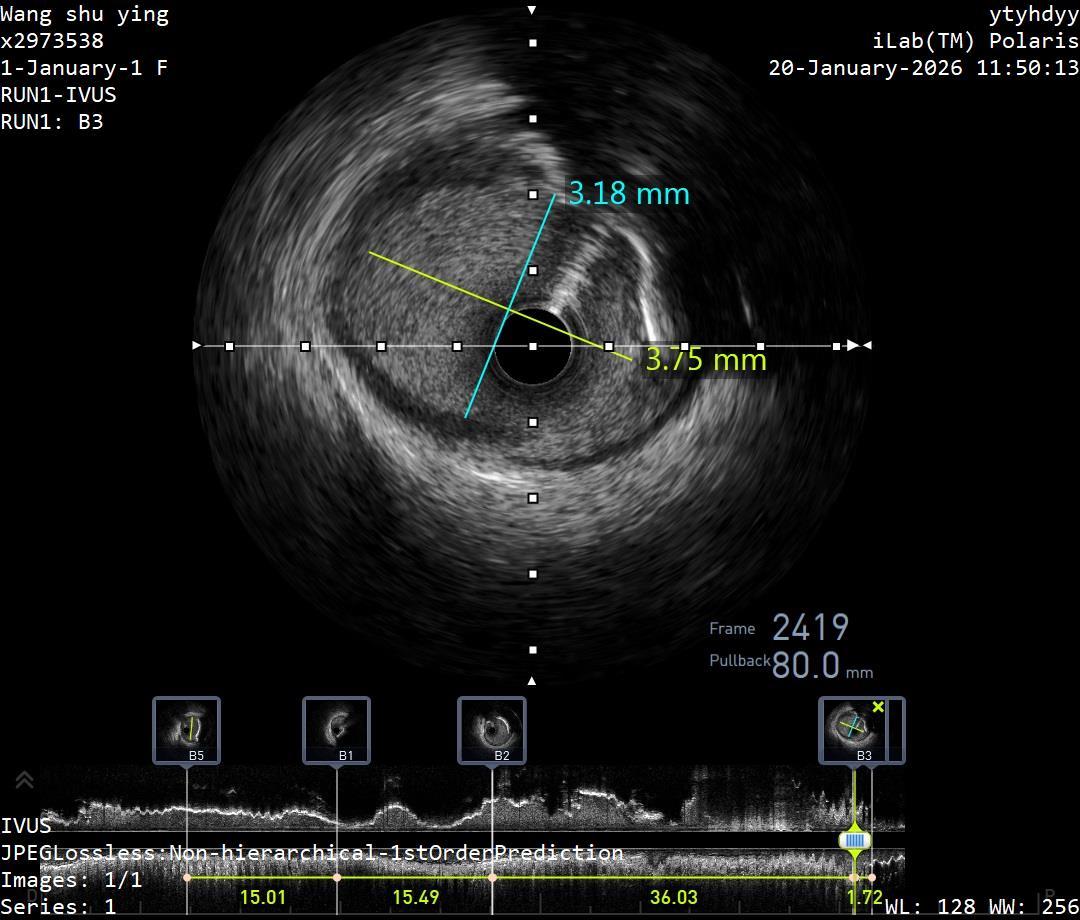1080x920 pixels.
Task: Click the right arrow markers of horizontal axis
Action: [x=858, y=345]
